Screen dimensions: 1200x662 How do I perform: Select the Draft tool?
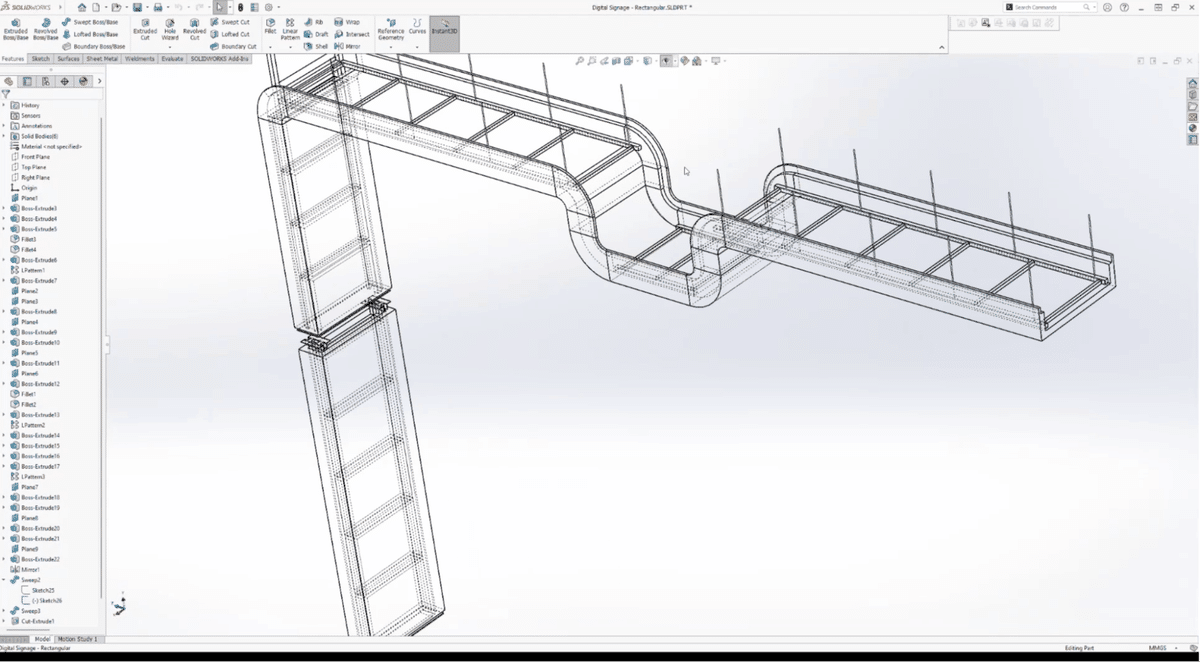pyautogui.click(x=317, y=34)
